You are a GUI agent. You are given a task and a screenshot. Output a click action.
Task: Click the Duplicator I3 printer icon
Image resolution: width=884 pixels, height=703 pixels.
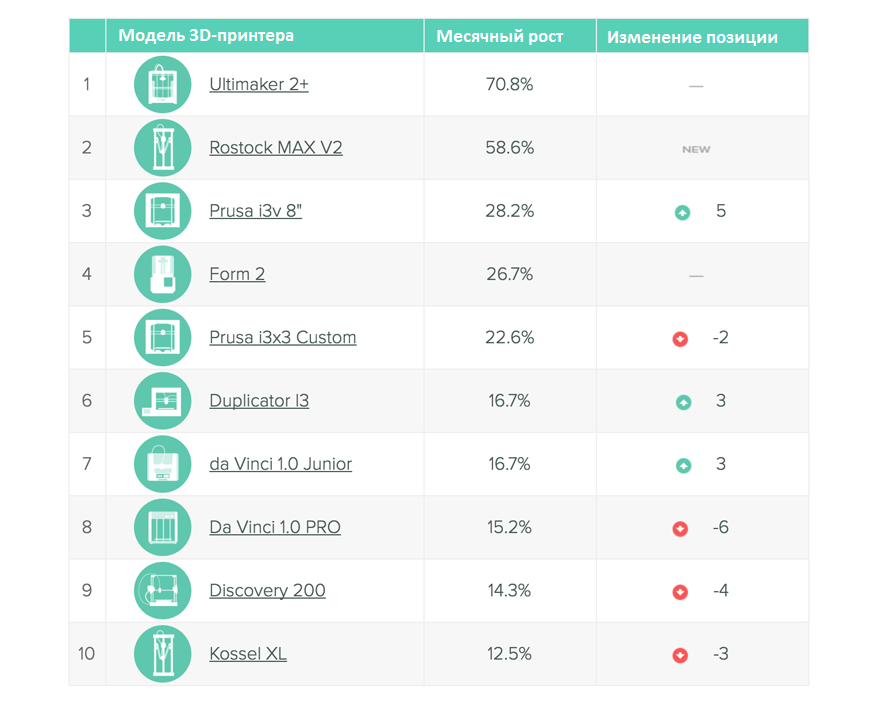pos(162,401)
